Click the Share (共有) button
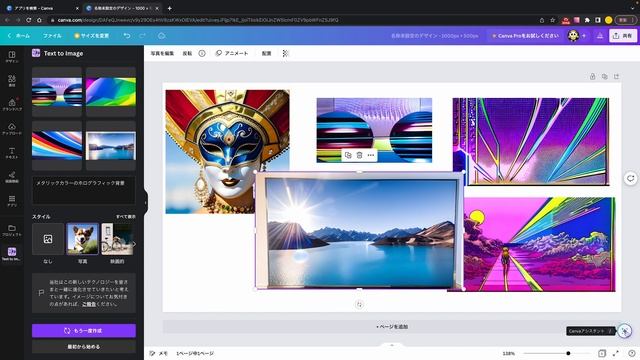640x360 pixels. (623, 36)
